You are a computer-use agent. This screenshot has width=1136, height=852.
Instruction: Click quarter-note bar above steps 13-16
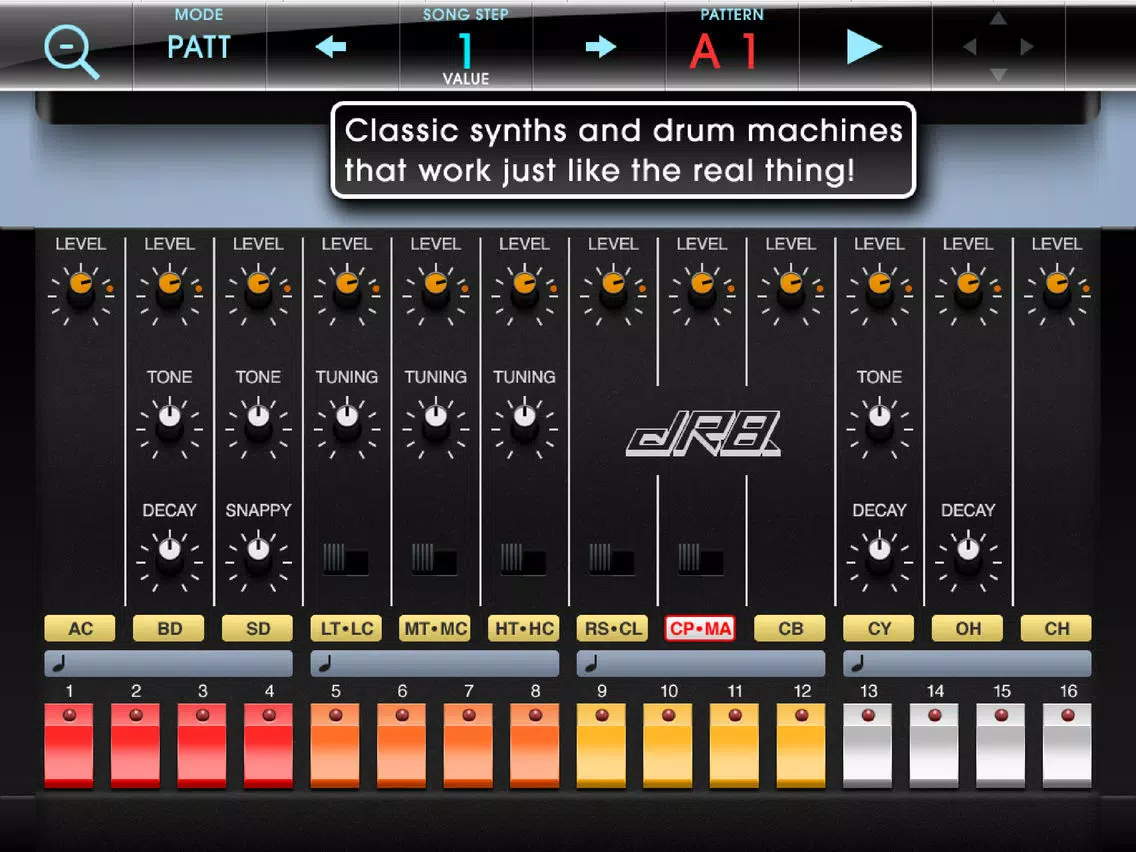click(x=967, y=663)
